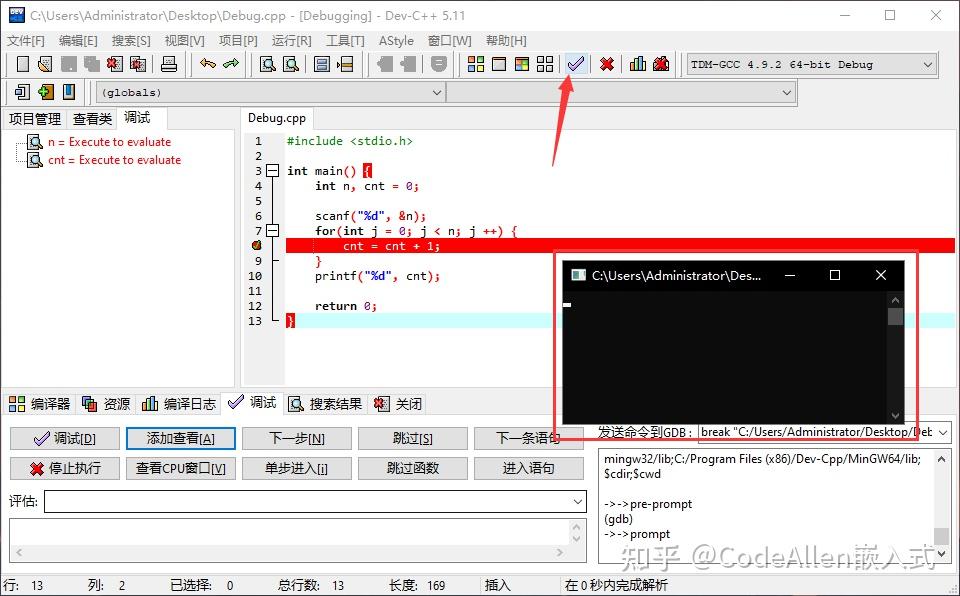Open the 工具[T] menu
Viewport: 960px width, 596px height.
[345, 40]
